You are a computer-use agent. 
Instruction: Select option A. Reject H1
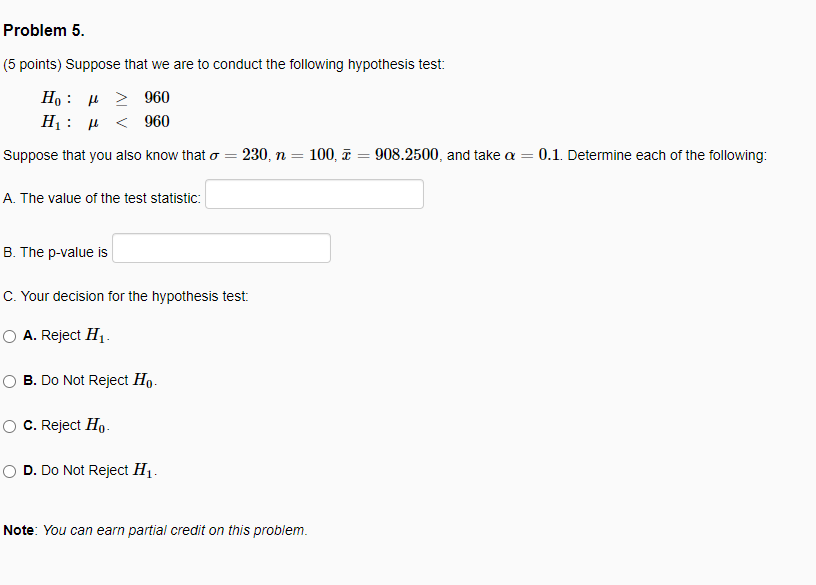point(9,335)
